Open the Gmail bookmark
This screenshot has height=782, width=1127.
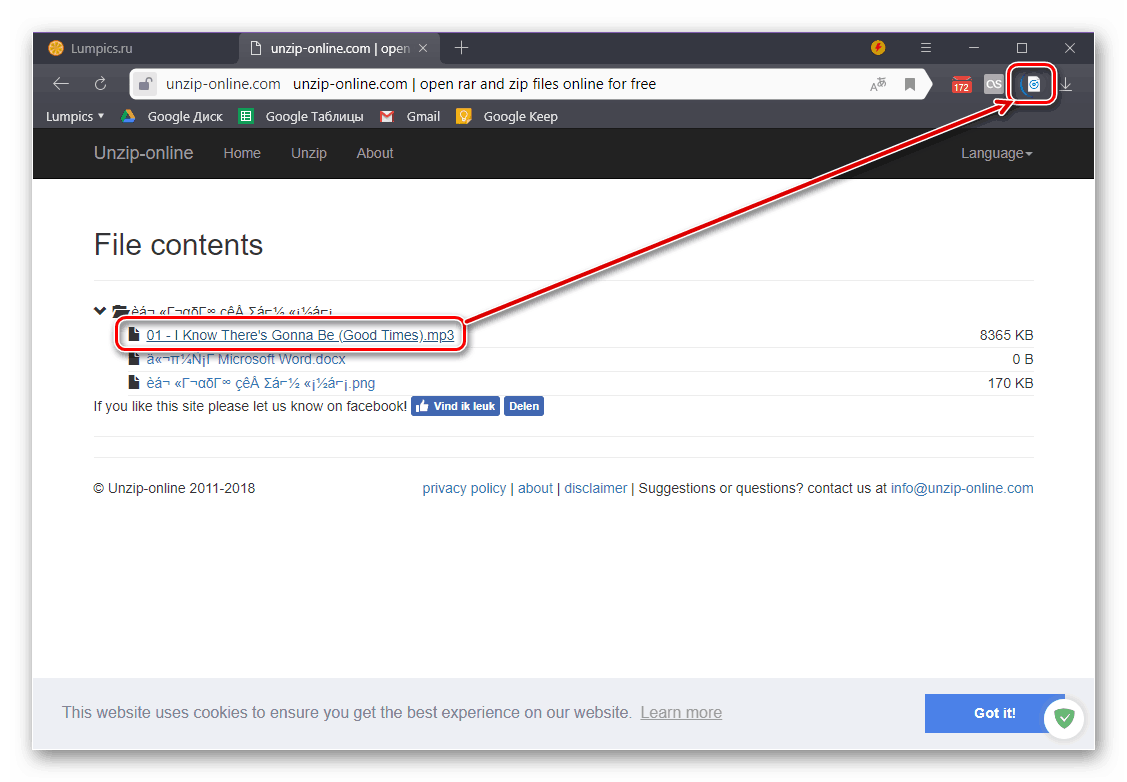coord(410,116)
